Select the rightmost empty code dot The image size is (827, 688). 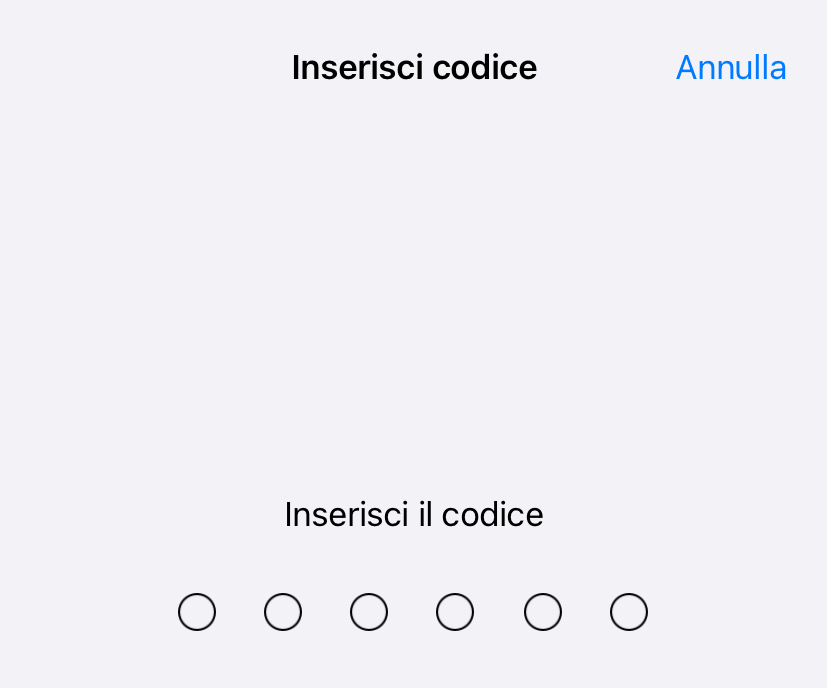tap(629, 612)
